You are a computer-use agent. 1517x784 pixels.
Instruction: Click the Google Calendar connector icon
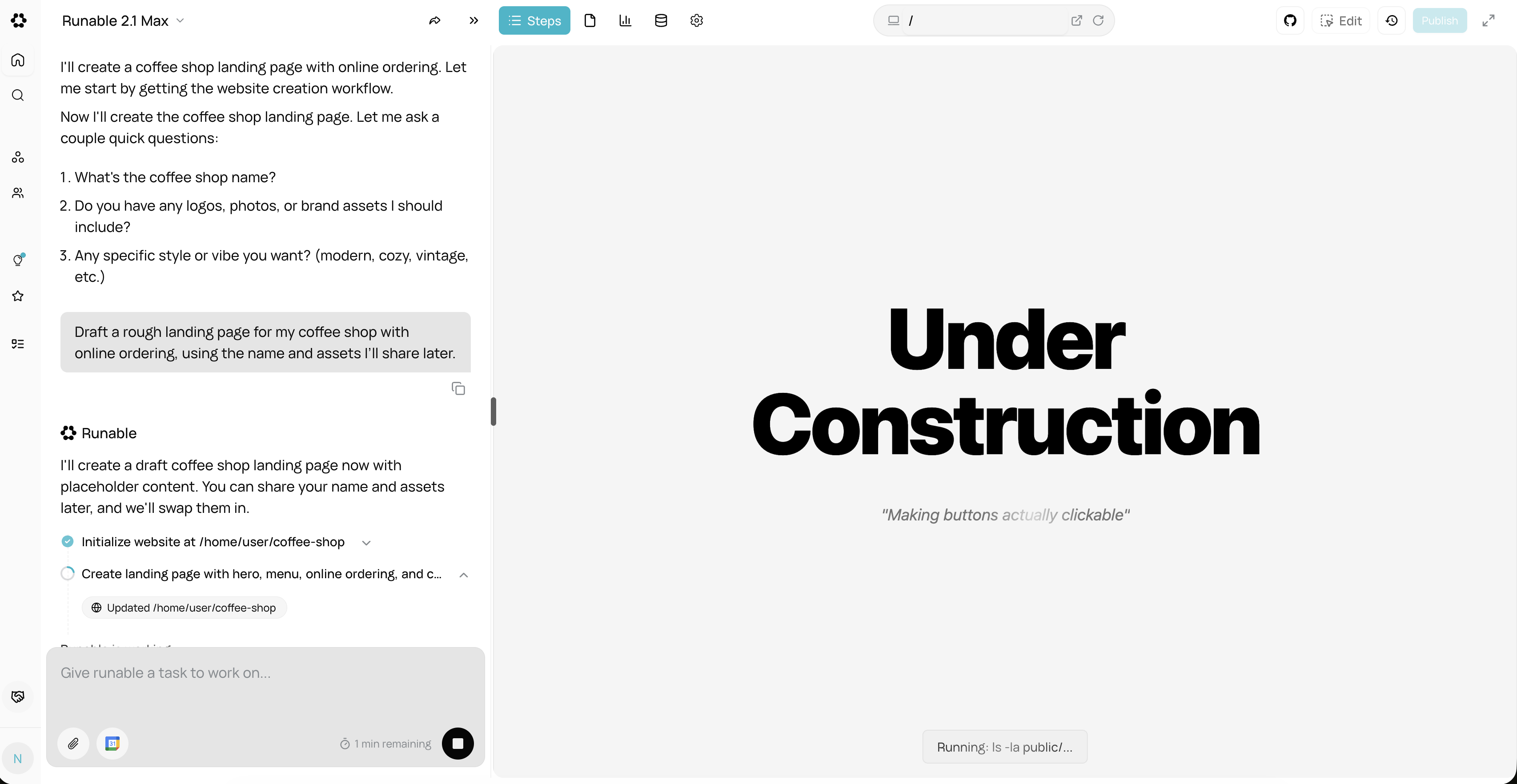click(112, 744)
